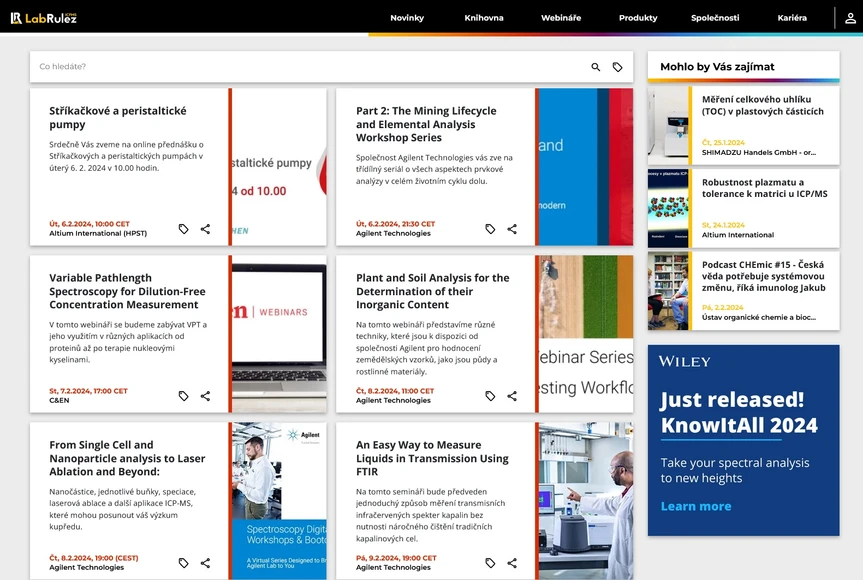
Task: Open 'Měření celkového uhlíku (TOC)' article
Action: [x=762, y=105]
